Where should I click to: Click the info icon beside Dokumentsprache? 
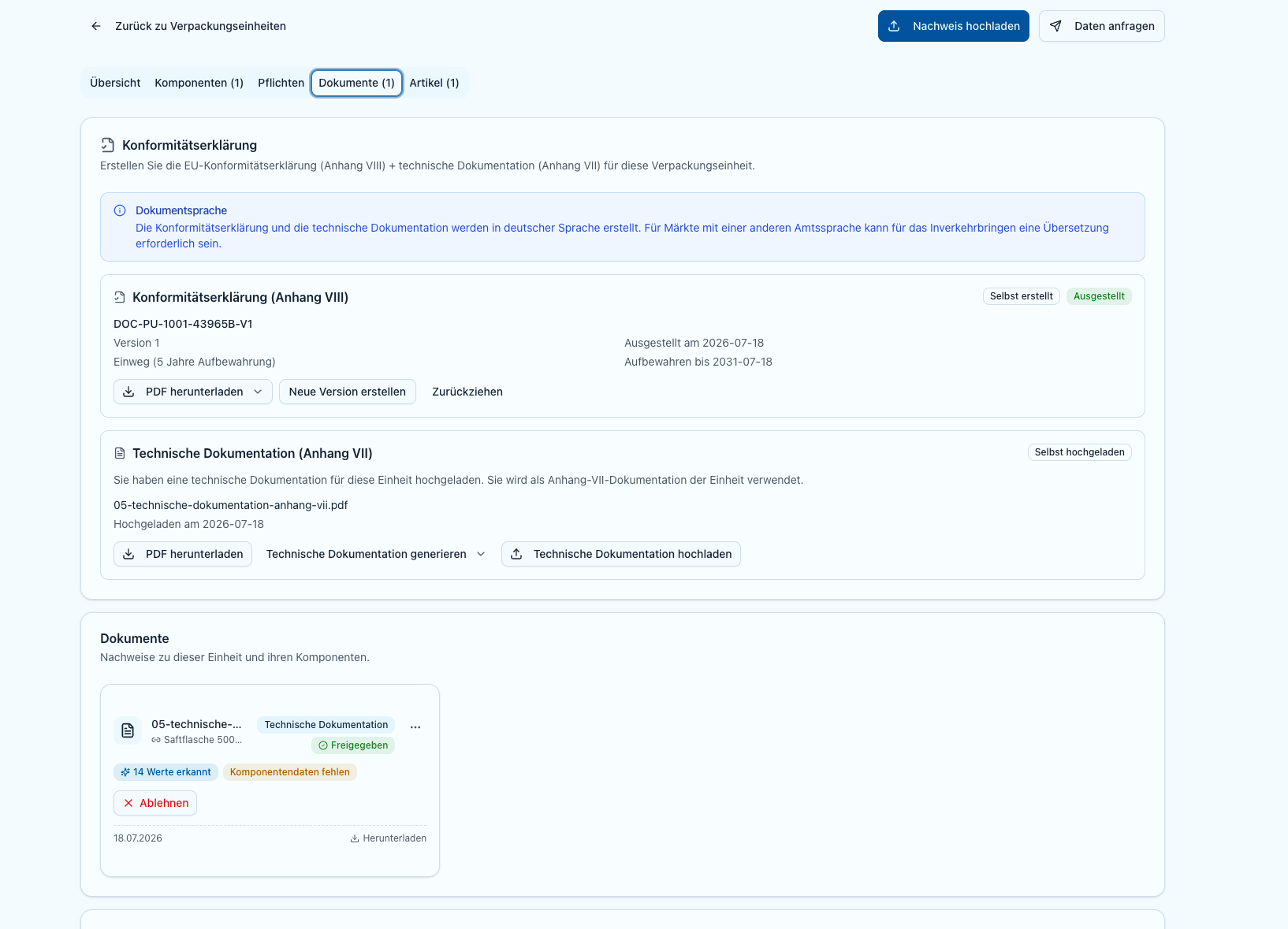click(x=120, y=210)
